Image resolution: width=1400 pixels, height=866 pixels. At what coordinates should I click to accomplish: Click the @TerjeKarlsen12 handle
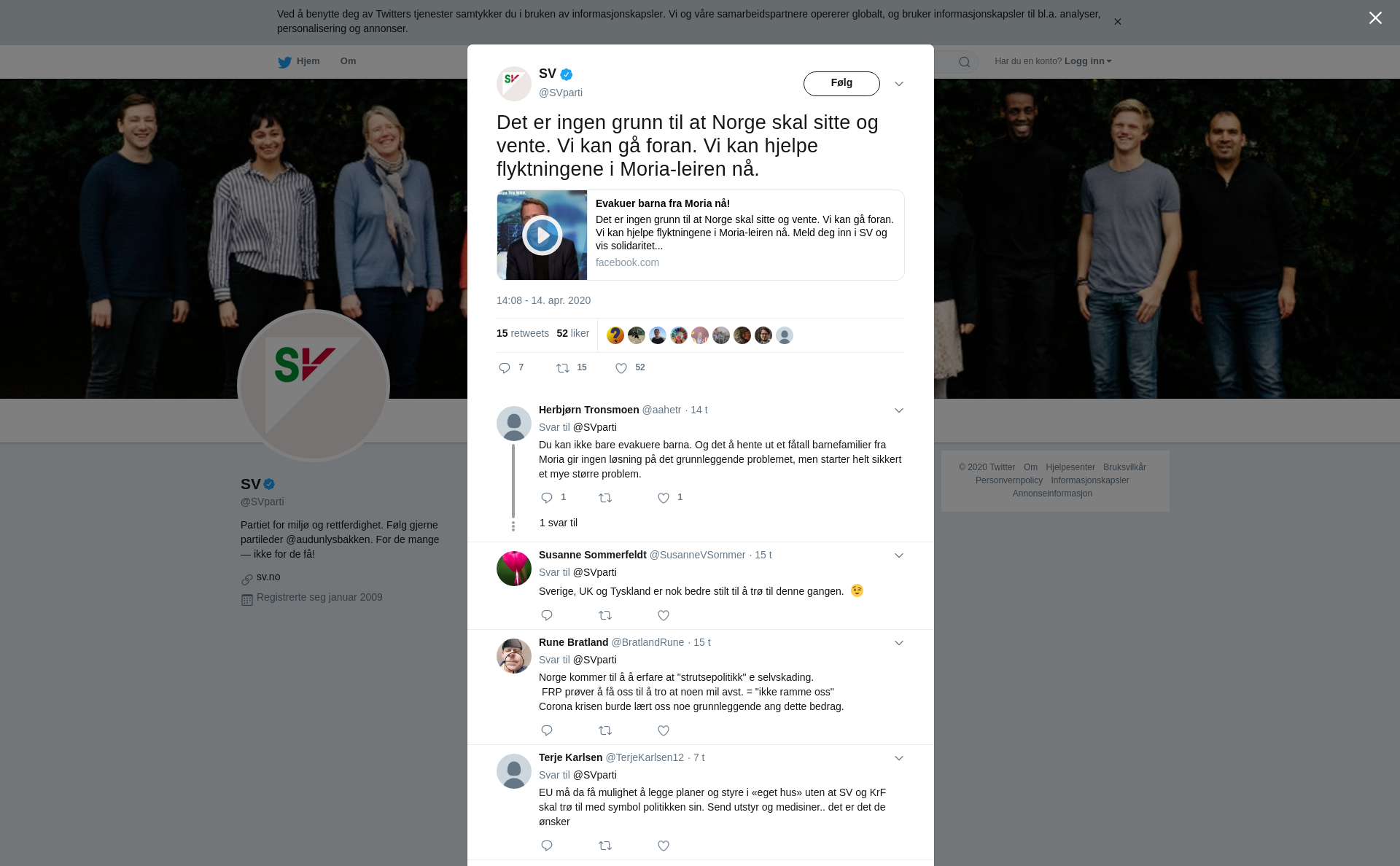pyautogui.click(x=645, y=757)
